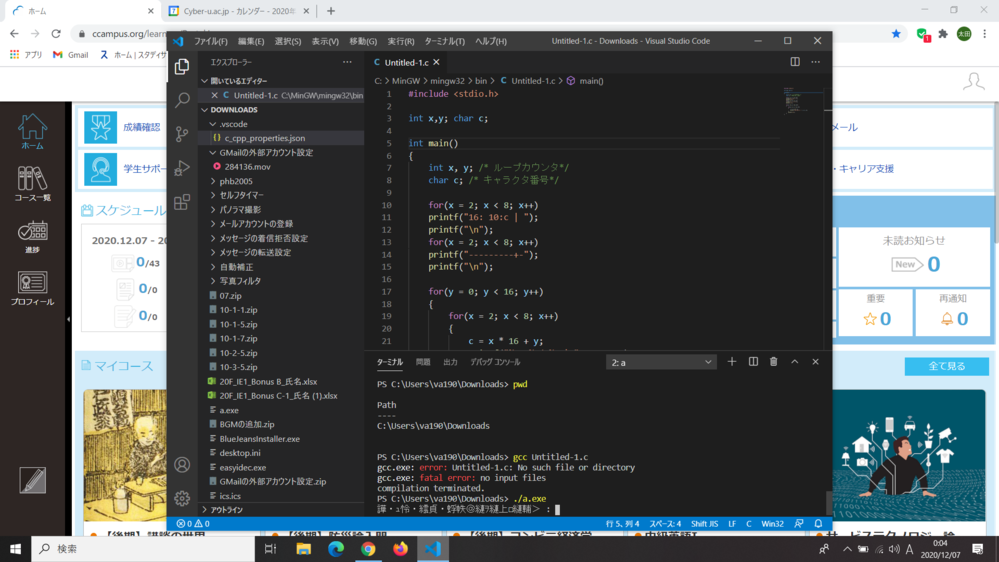Expand the phb2005 folder
The image size is (999, 562).
tap(236, 181)
